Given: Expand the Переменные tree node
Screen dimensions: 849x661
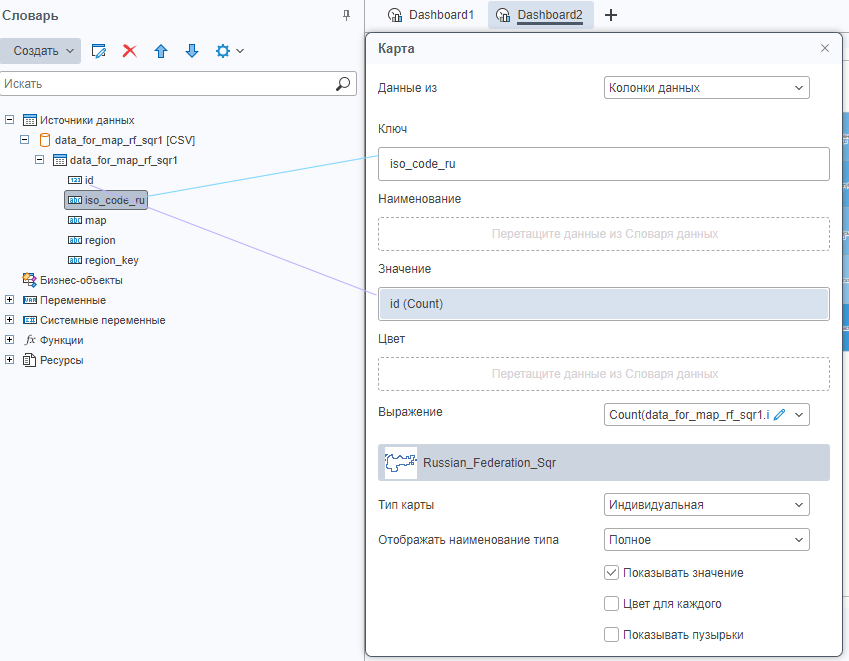Looking at the screenshot, I should tap(10, 300).
